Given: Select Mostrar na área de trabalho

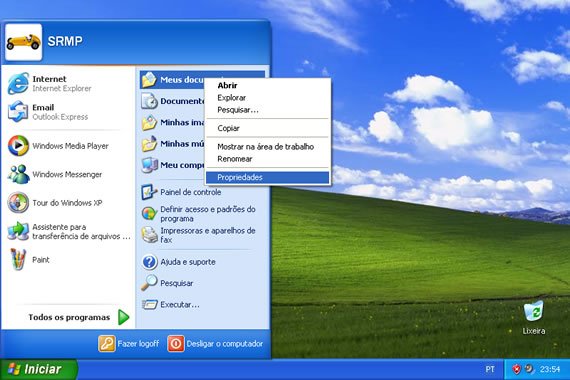Looking at the screenshot, I should click(268, 147).
